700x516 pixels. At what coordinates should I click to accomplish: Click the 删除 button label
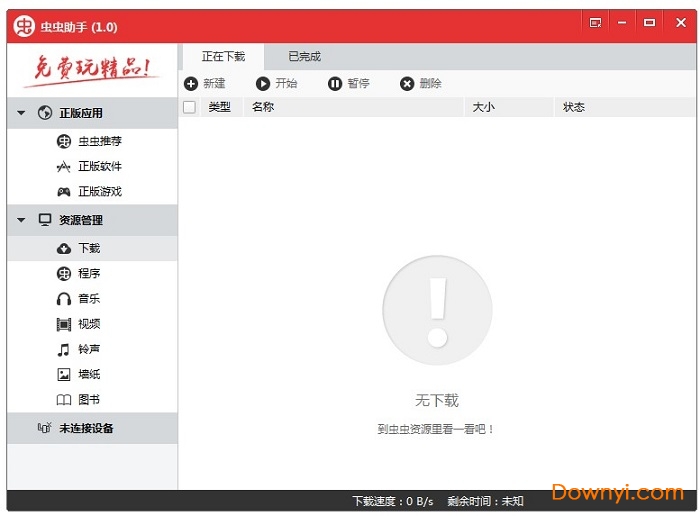click(x=430, y=83)
